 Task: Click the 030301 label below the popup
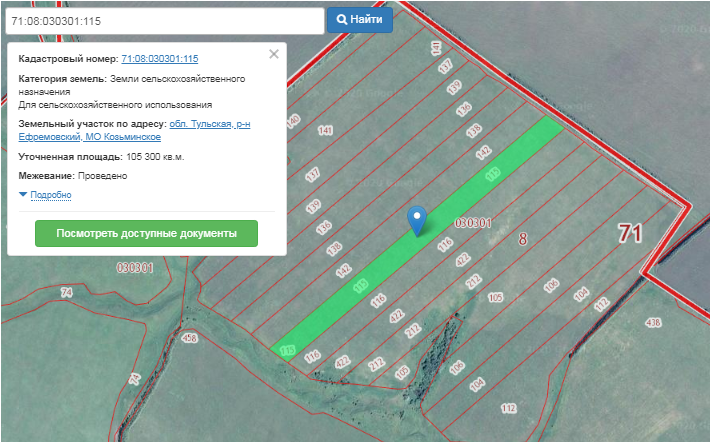(134, 268)
